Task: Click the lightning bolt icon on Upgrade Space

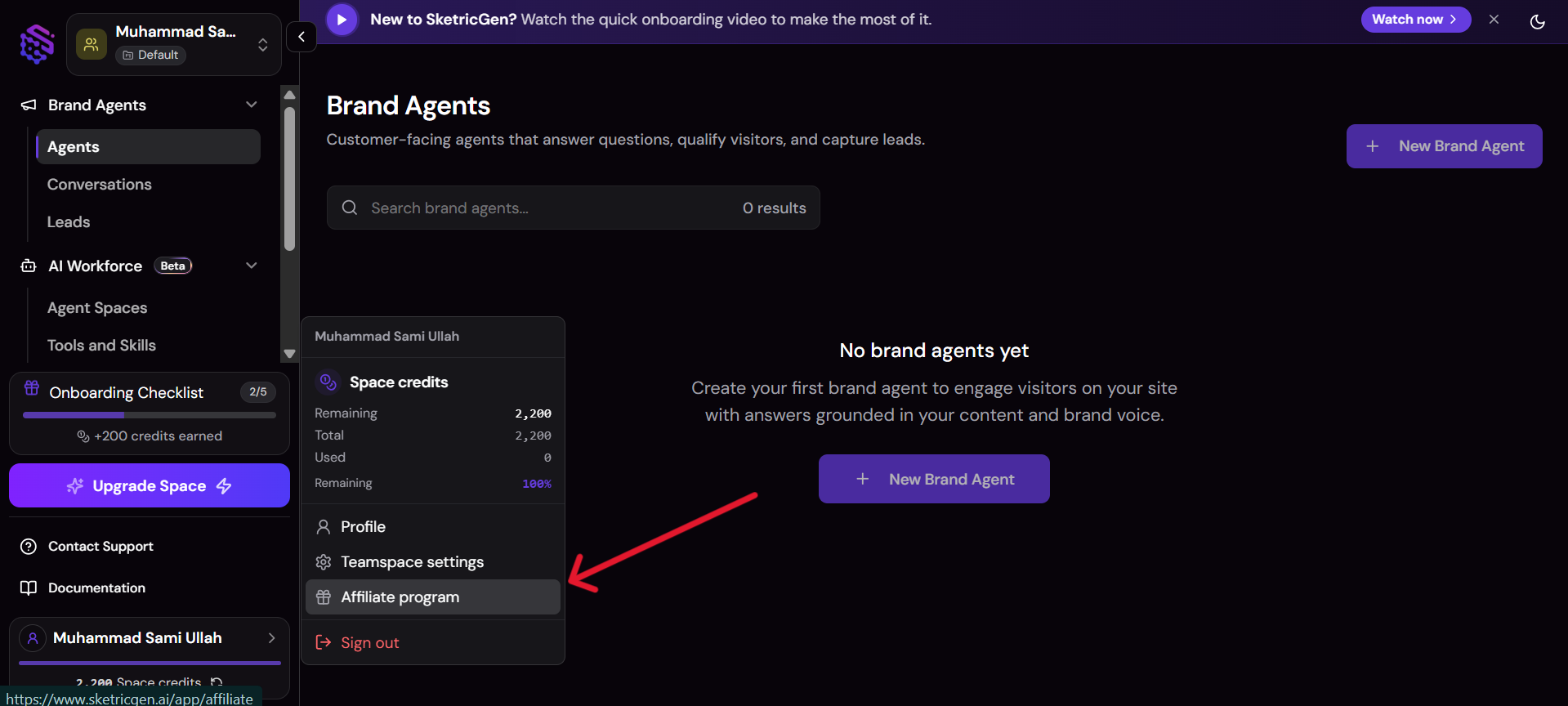Action: (224, 486)
